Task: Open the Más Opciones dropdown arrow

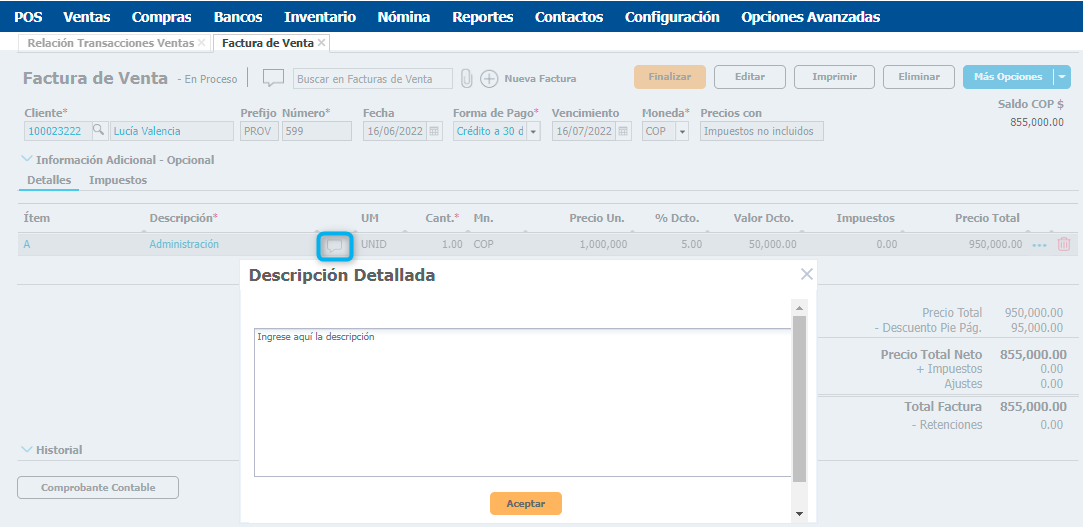Action: pyautogui.click(x=1062, y=77)
